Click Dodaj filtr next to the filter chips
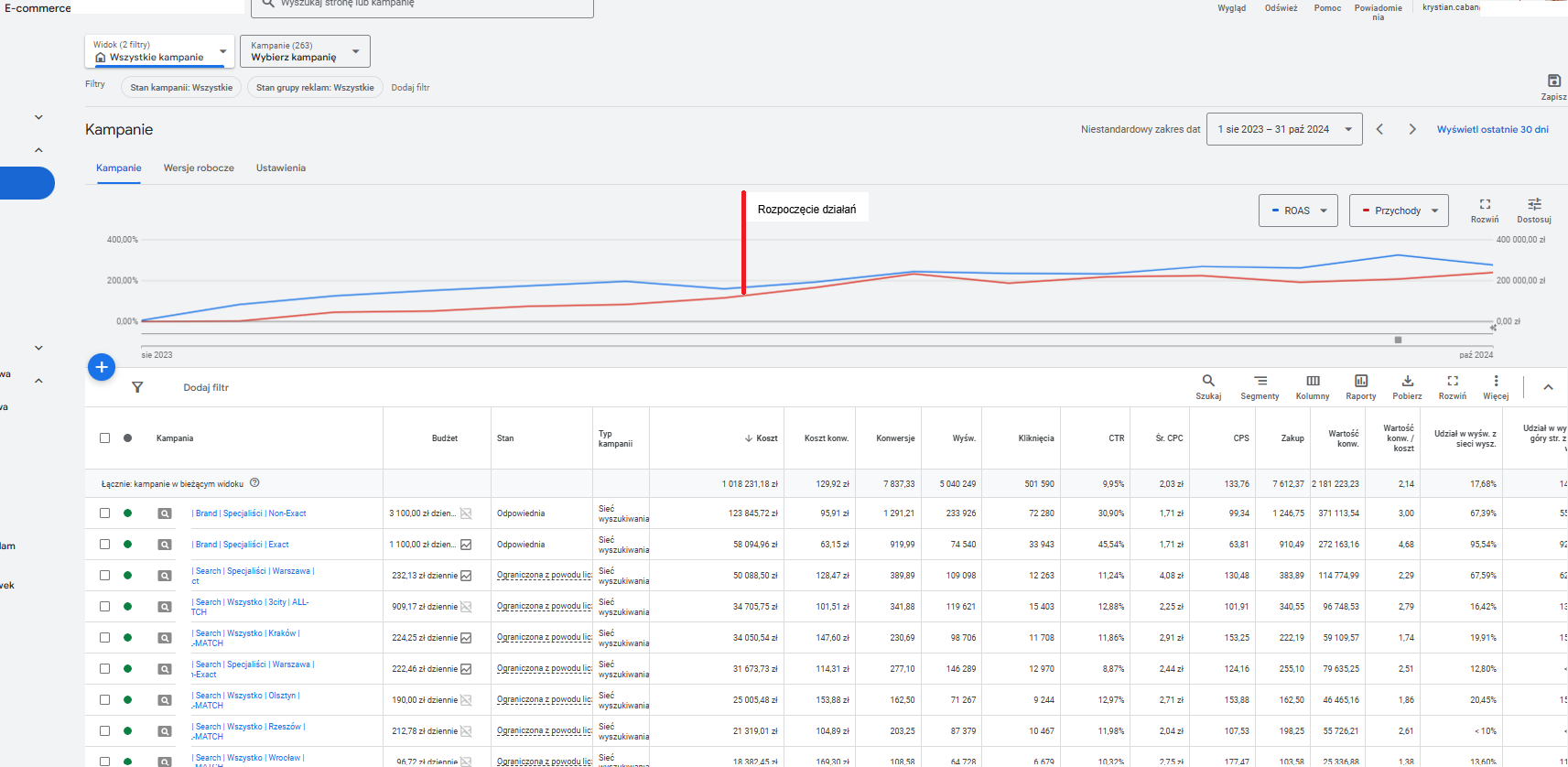 (x=410, y=88)
